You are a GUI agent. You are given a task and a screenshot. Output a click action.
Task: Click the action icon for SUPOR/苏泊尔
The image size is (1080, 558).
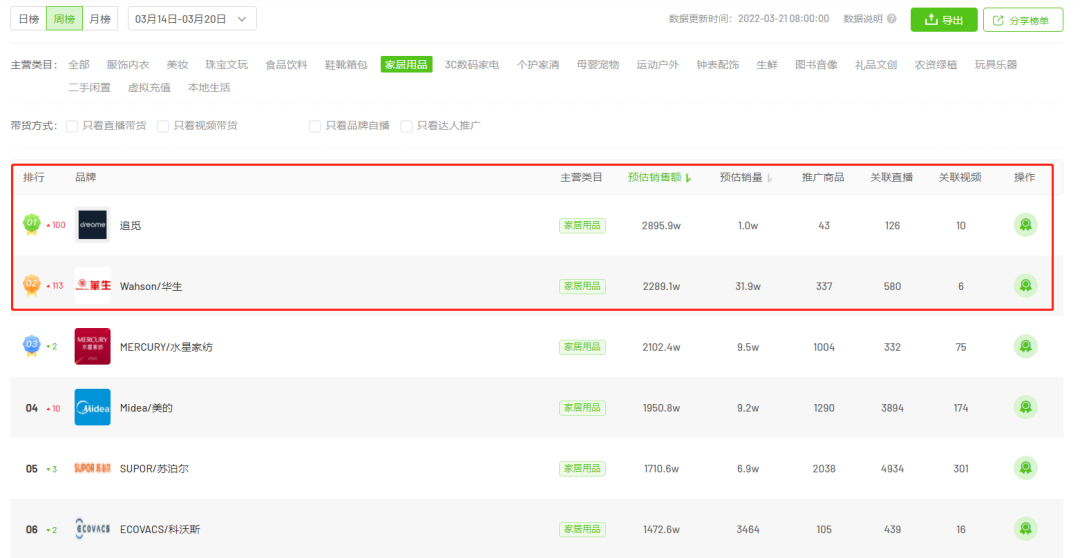[1025, 468]
